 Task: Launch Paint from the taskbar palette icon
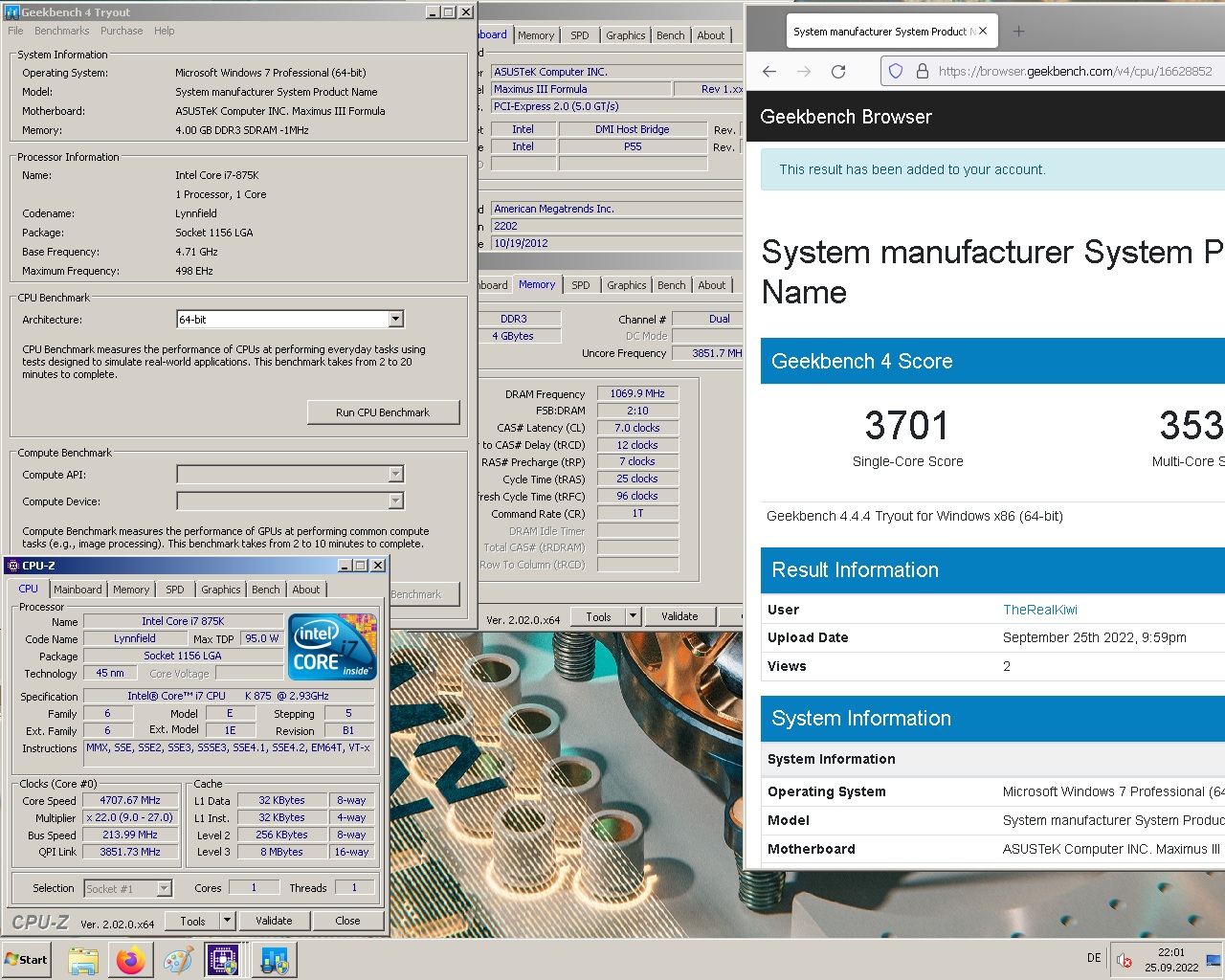[178, 960]
